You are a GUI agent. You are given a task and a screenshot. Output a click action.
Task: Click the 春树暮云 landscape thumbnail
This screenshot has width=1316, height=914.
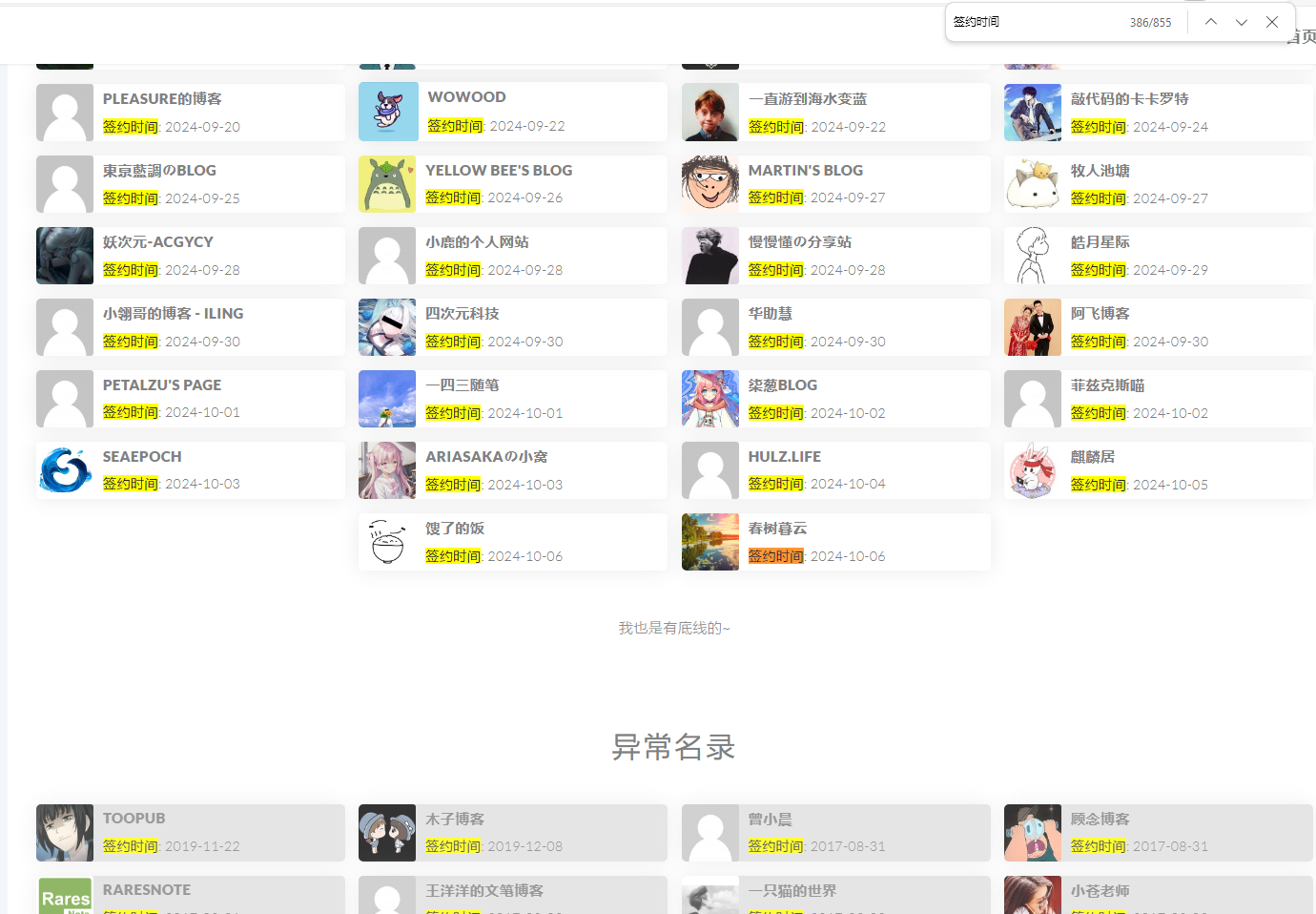(709, 542)
